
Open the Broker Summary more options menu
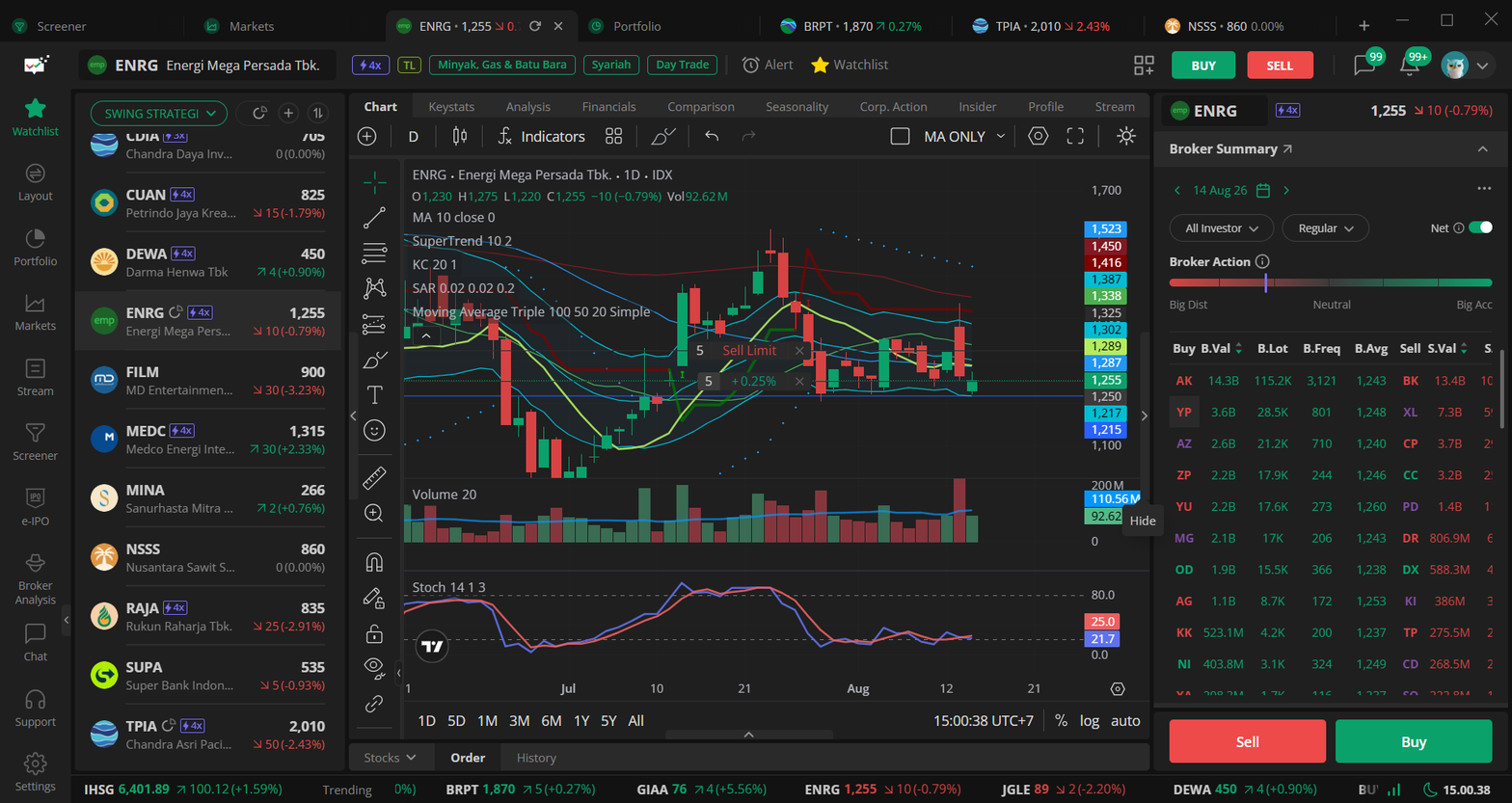(x=1483, y=189)
